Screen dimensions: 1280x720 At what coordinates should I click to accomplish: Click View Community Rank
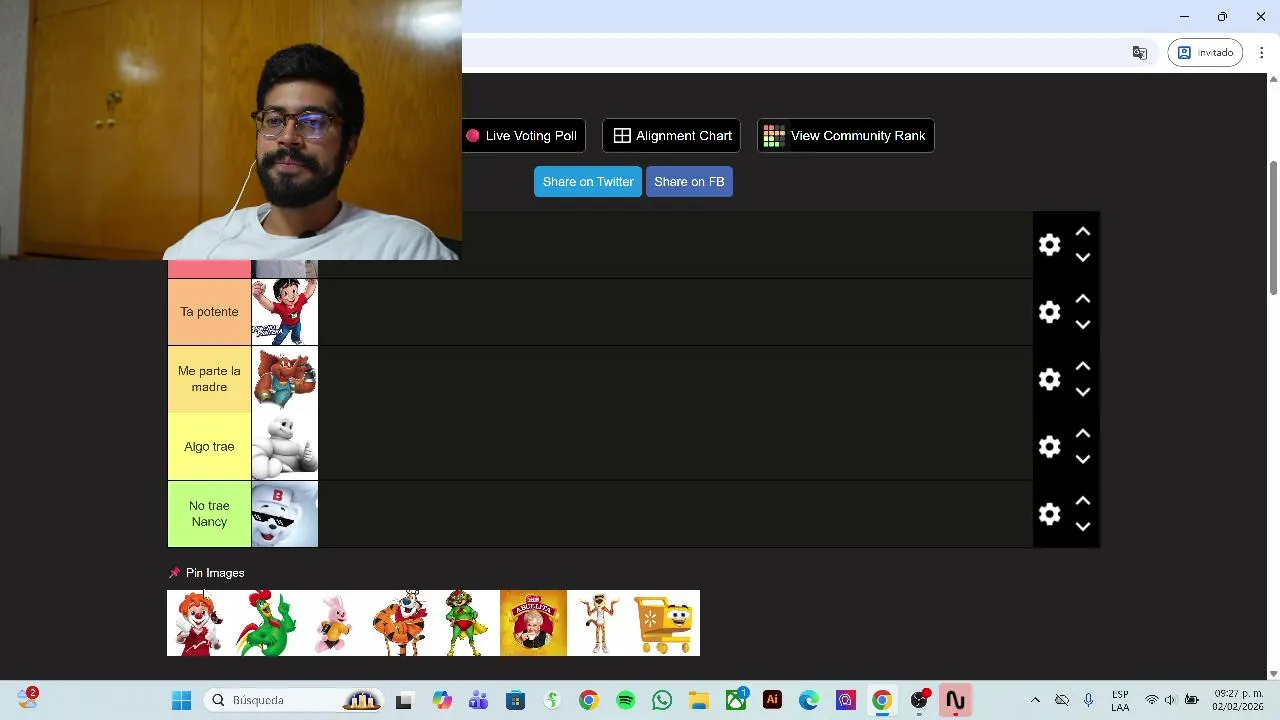[x=846, y=136]
